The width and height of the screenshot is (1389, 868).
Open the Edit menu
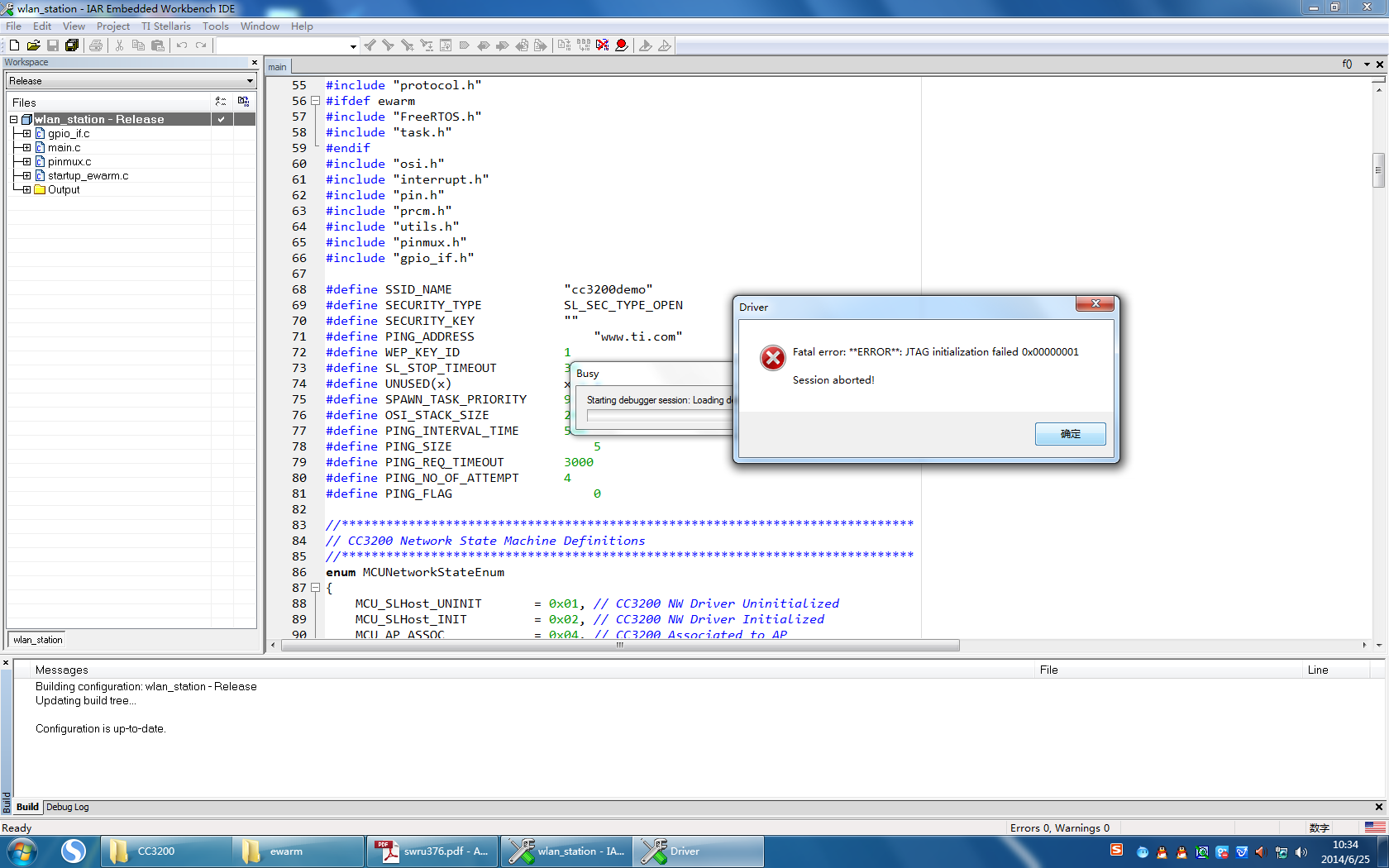tap(42, 26)
